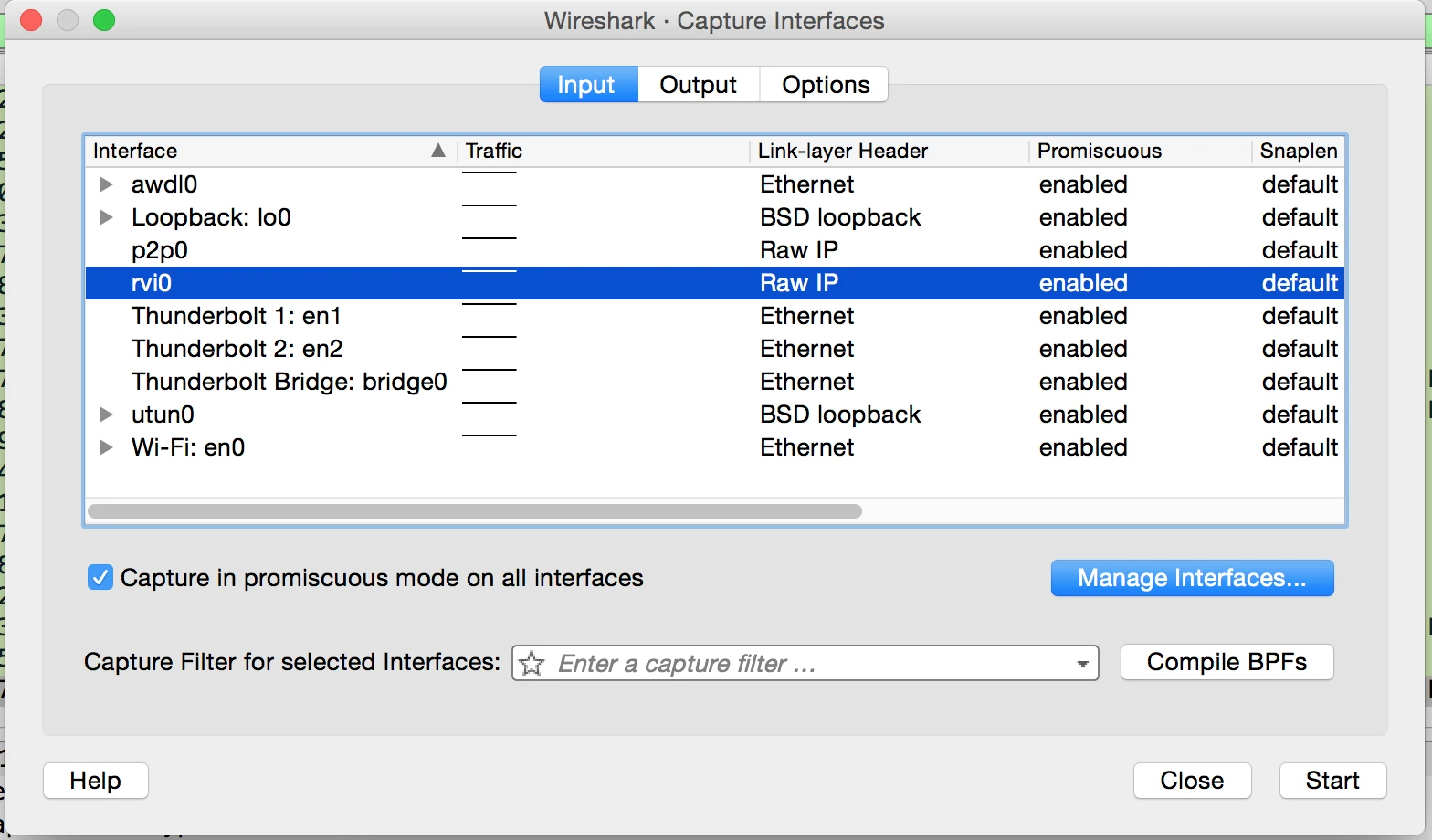Click Raw IP link-layer cell for p2p0
Screen dimensions: 1432x840
[799, 250]
